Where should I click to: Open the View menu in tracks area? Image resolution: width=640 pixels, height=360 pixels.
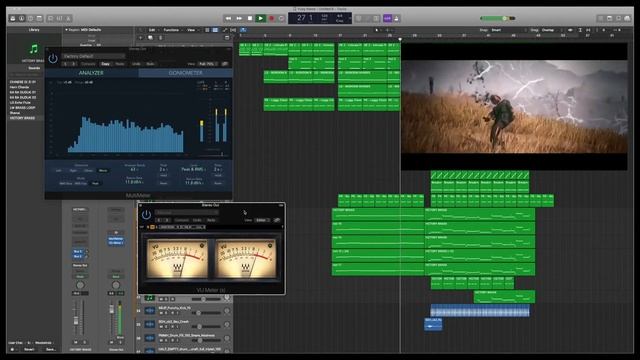(191, 30)
